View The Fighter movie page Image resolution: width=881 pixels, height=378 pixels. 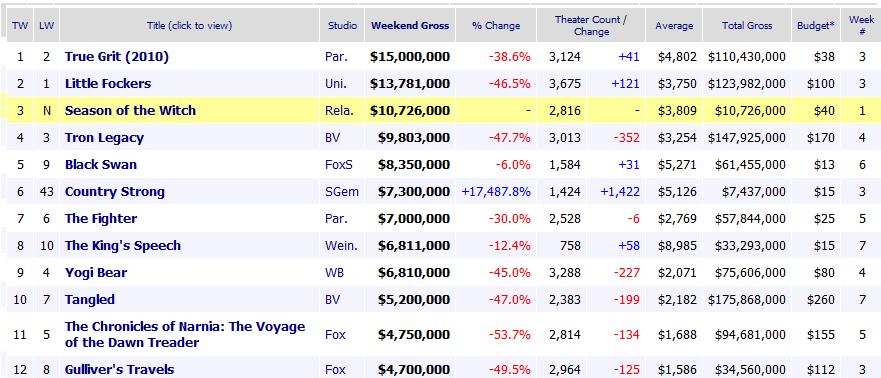point(101,218)
